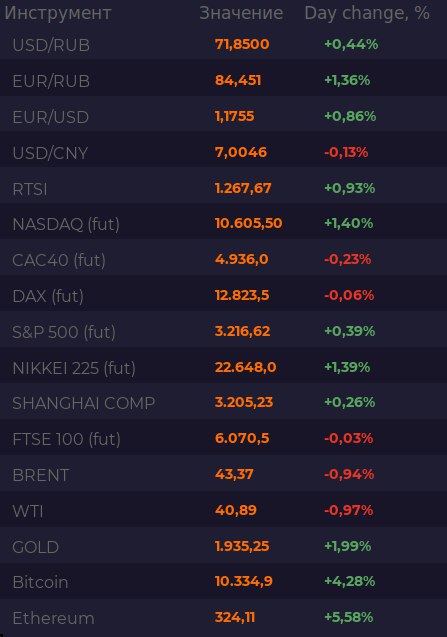Click the Инструмент column header
The width and height of the screenshot is (447, 637).
[58, 14]
